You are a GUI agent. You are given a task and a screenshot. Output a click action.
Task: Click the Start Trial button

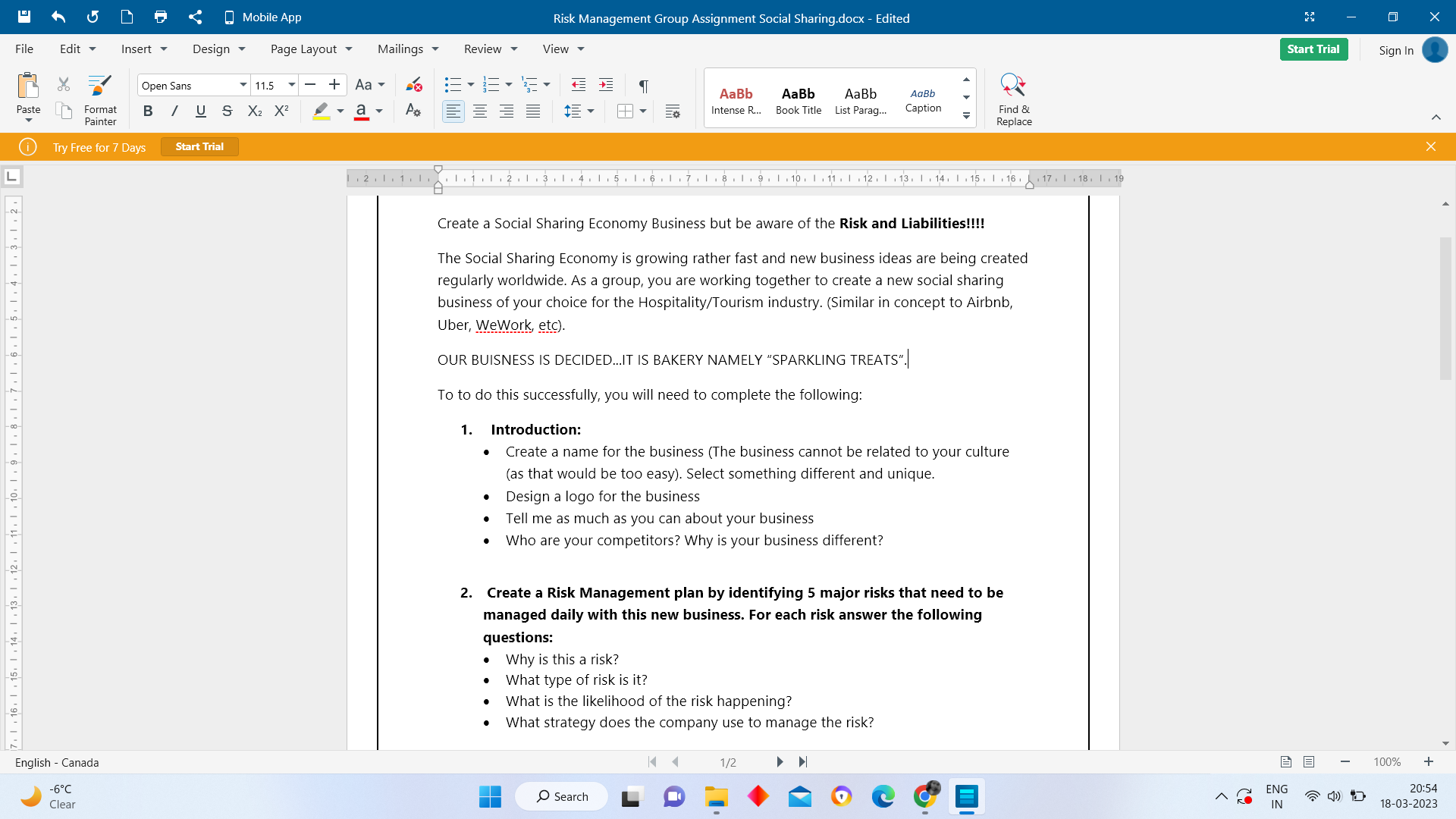coord(1313,49)
